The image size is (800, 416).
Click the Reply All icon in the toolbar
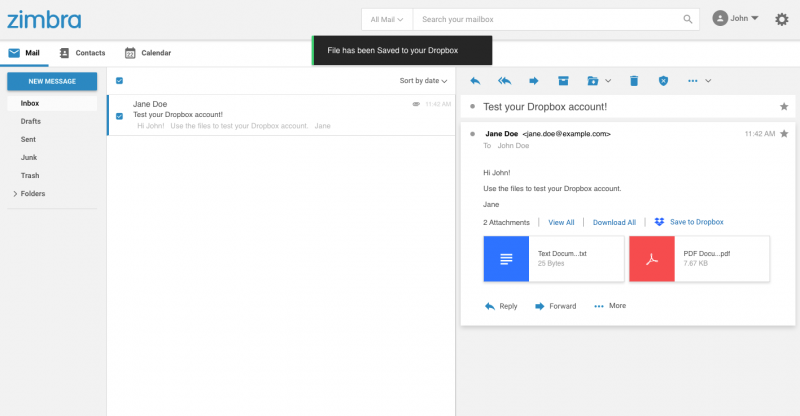tap(504, 81)
